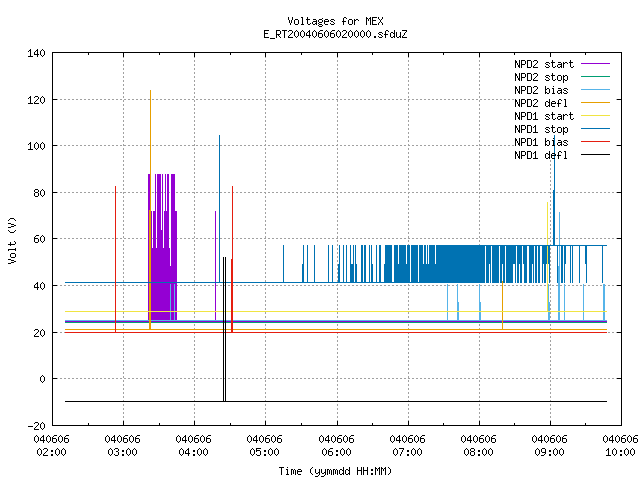Image resolution: width=640 pixels, height=480 pixels.
Task: Click the y-axis tick value -20
Action: (36, 426)
